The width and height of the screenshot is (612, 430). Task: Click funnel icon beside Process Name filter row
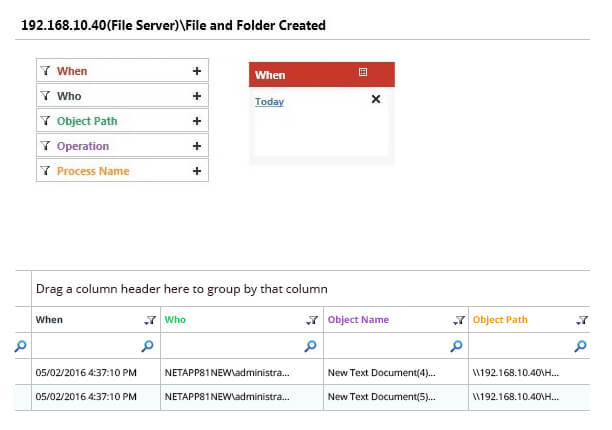click(x=45, y=171)
